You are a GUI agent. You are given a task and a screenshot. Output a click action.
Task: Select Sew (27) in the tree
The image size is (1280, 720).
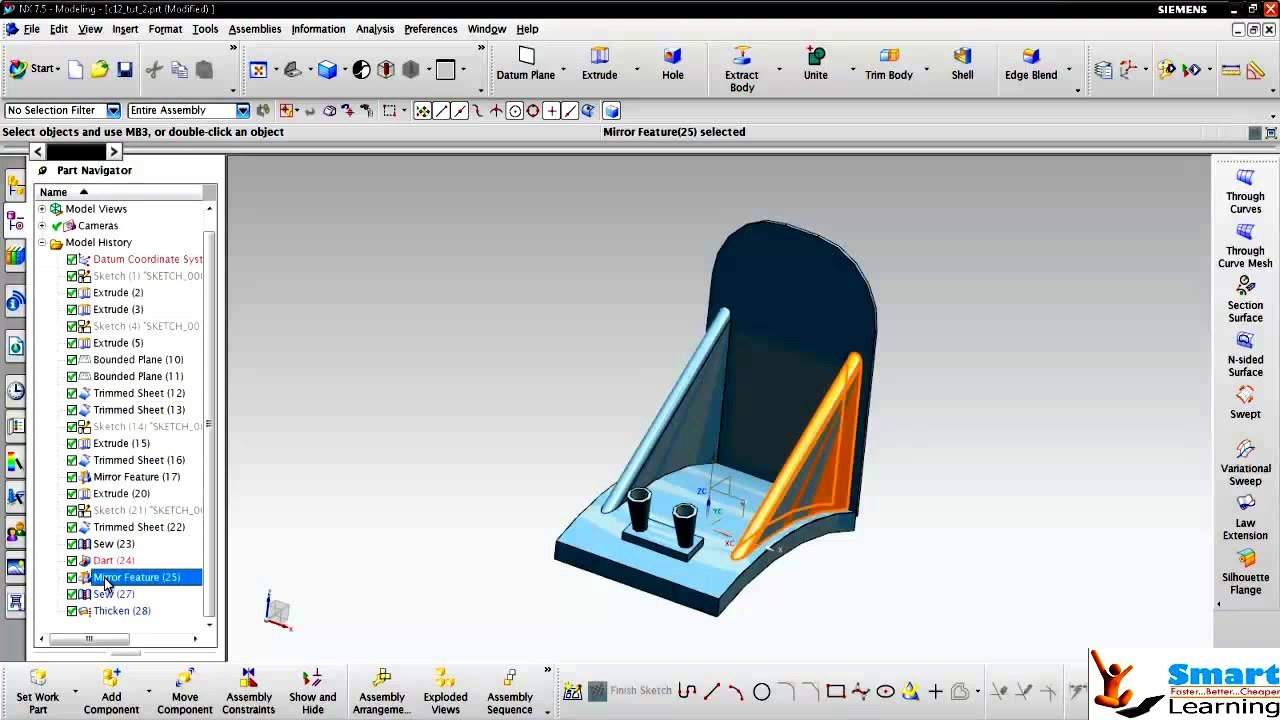tap(113, 594)
